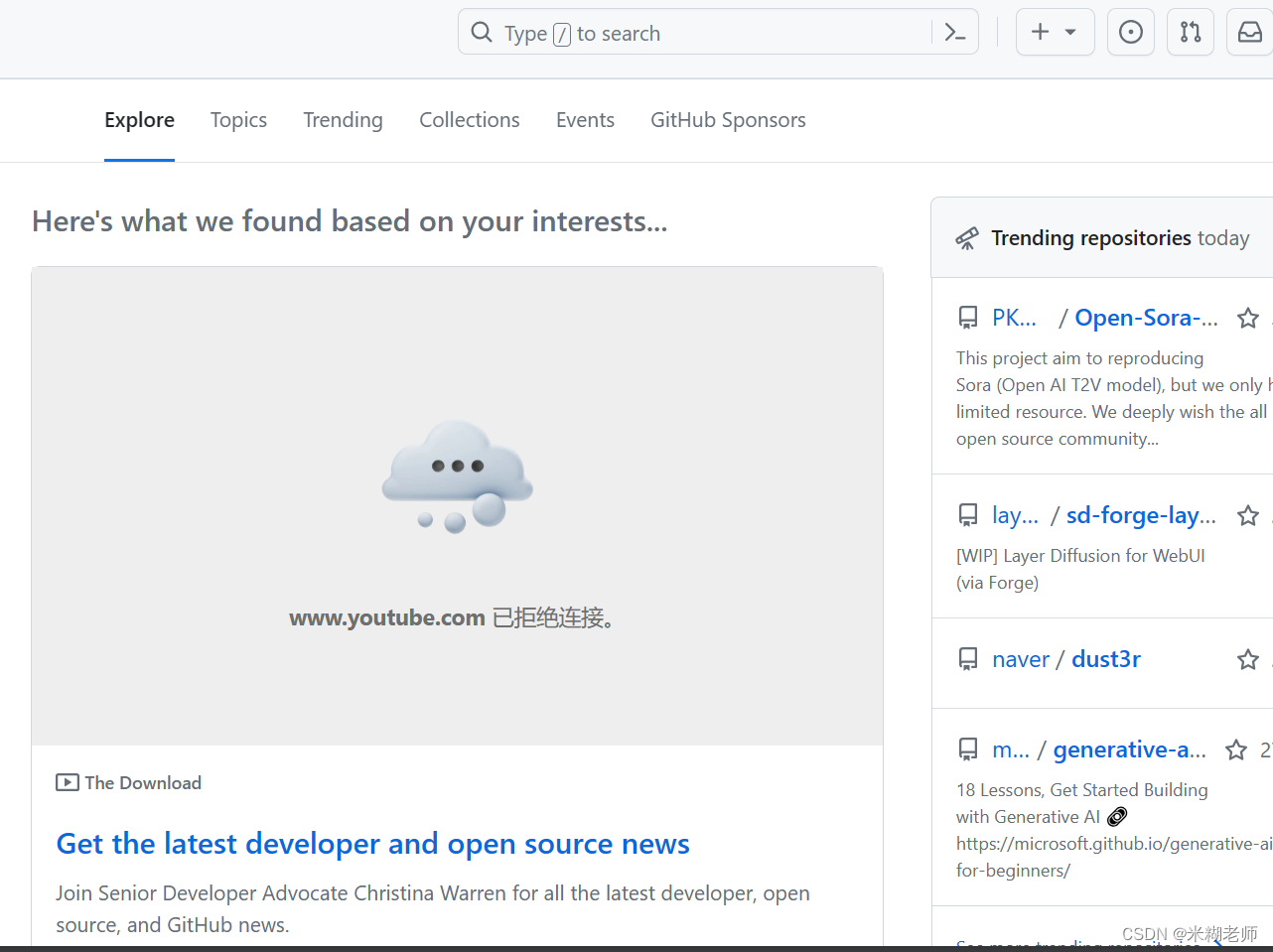Switch to the Topics tab
Image resolution: width=1273 pixels, height=952 pixels.
(238, 120)
